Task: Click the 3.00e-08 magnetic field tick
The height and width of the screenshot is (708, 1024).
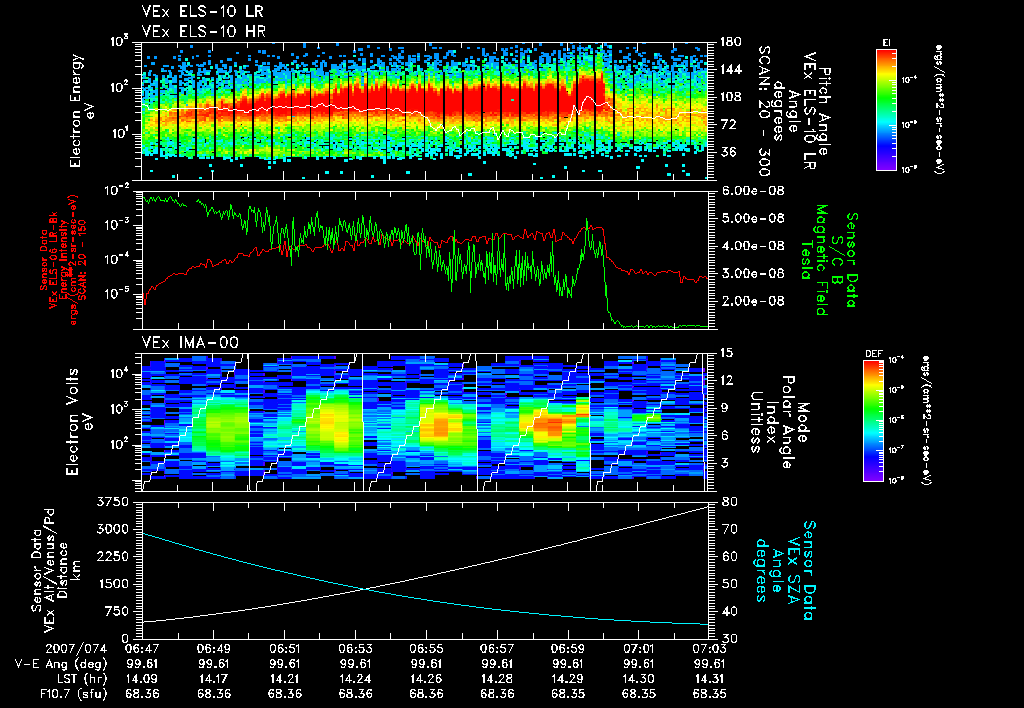Action: point(752,273)
